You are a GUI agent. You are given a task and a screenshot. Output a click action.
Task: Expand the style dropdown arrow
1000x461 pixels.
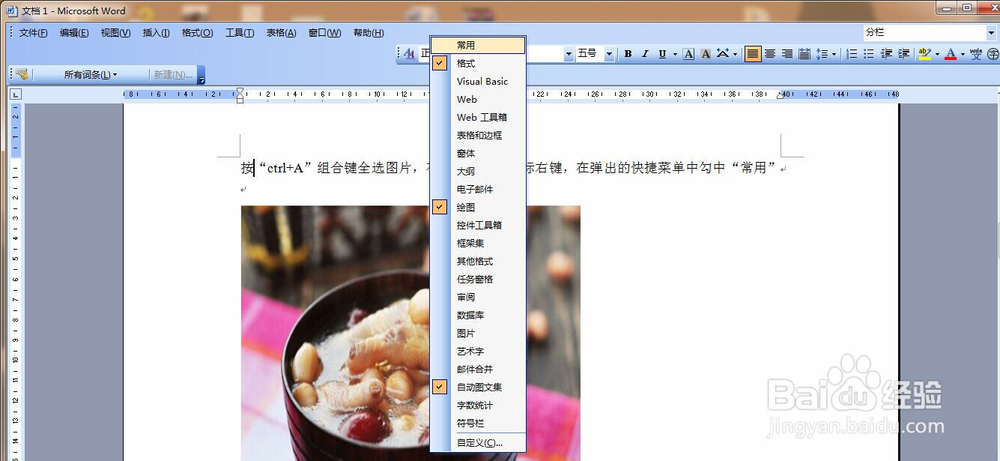point(568,54)
